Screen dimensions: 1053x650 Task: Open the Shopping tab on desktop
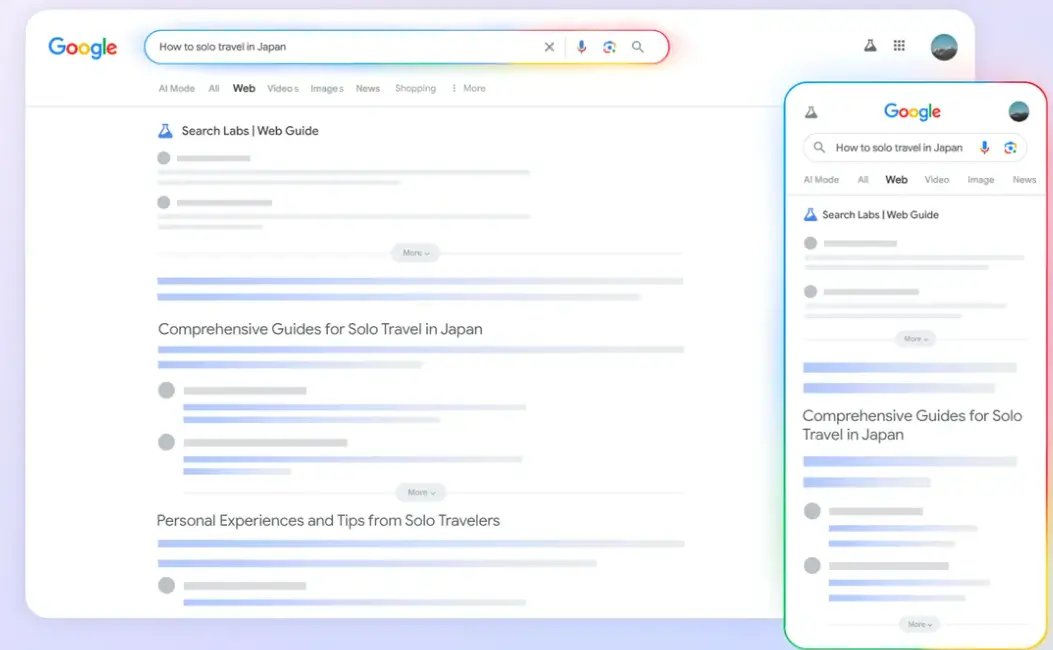[415, 88]
